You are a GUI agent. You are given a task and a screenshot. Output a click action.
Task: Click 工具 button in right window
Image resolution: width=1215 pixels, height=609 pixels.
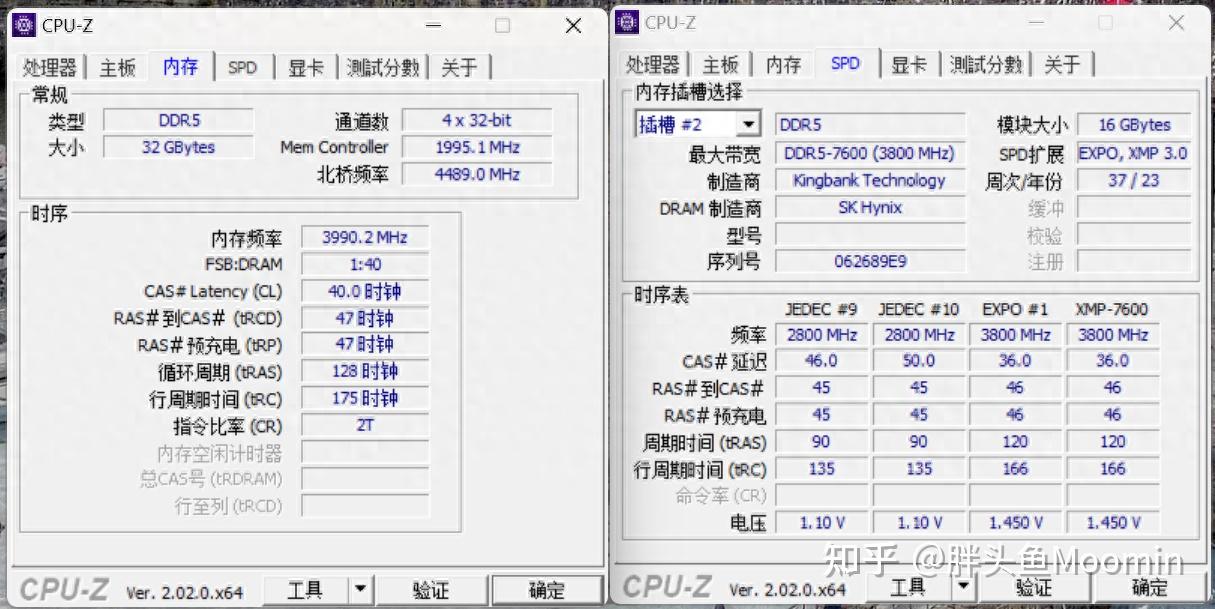pos(908,587)
